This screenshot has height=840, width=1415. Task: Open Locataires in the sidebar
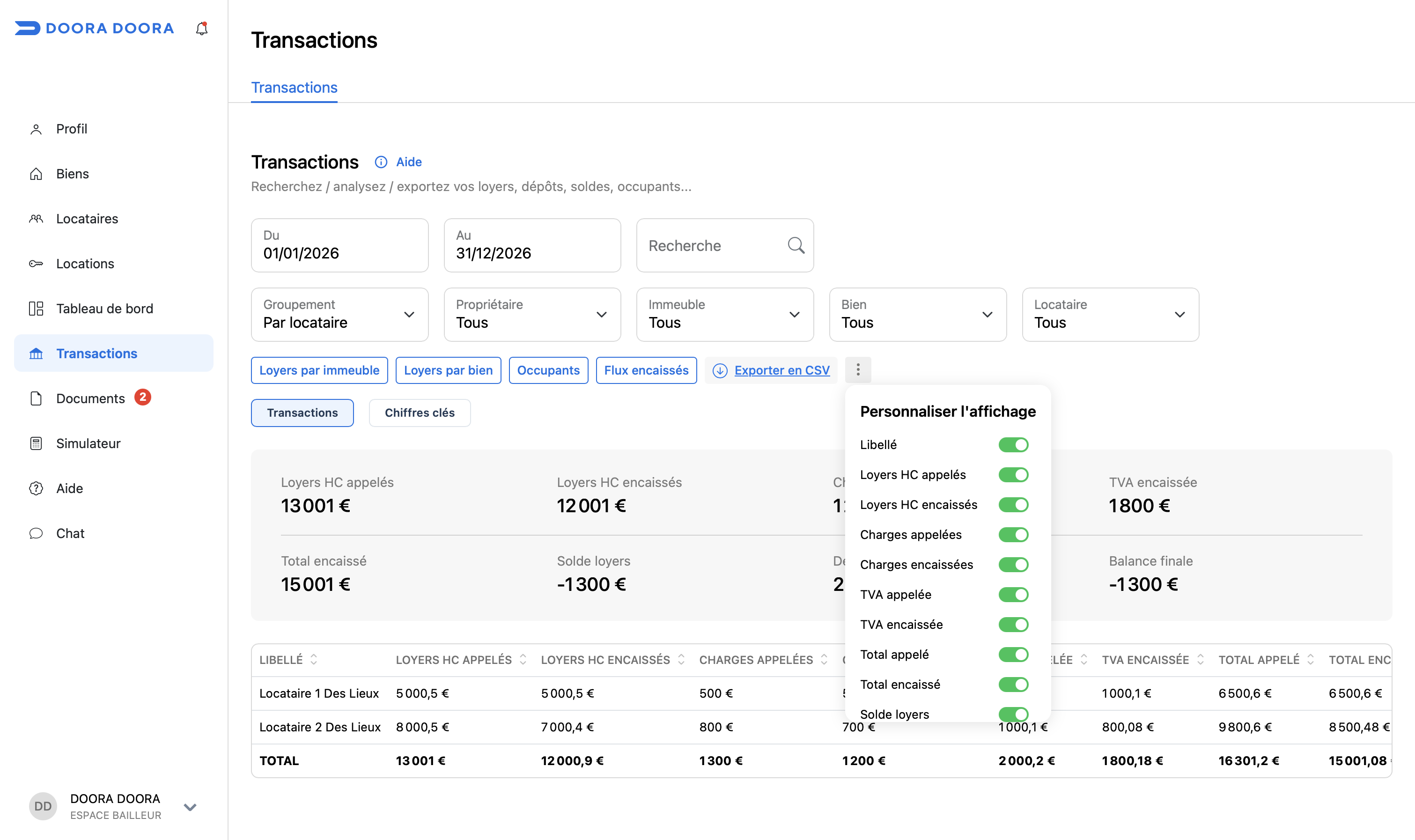(114, 219)
